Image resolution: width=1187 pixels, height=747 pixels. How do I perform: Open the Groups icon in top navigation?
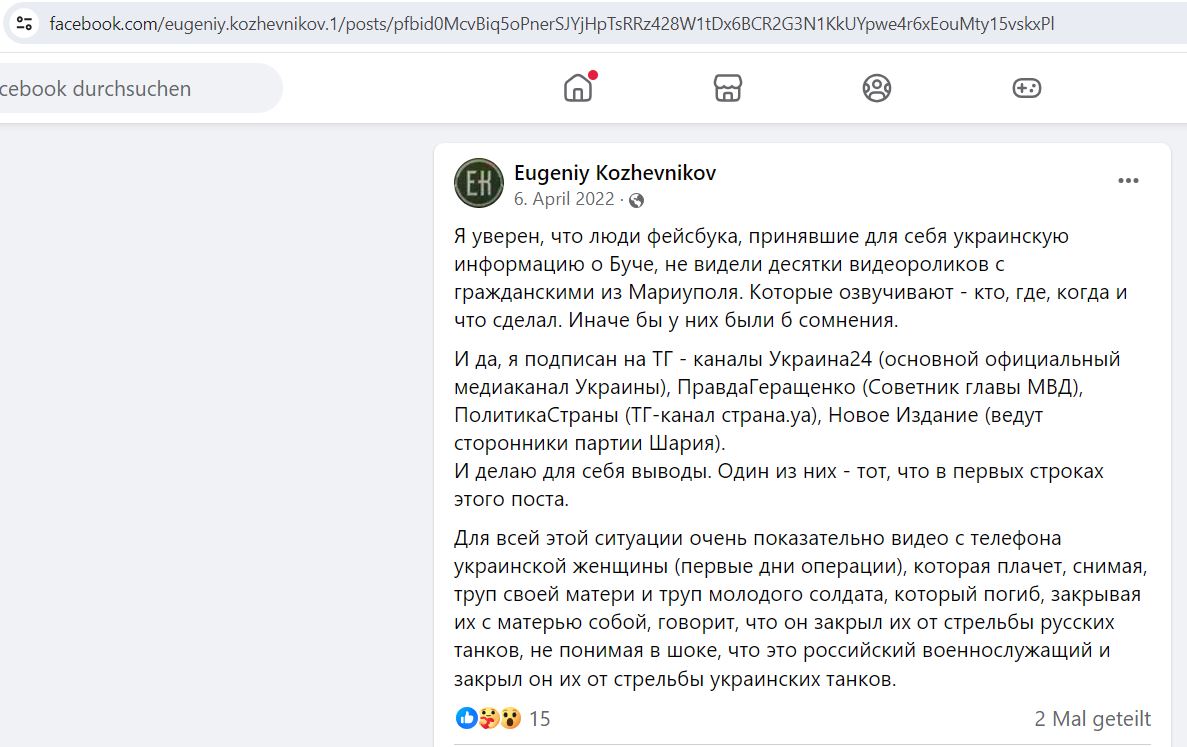[877, 88]
